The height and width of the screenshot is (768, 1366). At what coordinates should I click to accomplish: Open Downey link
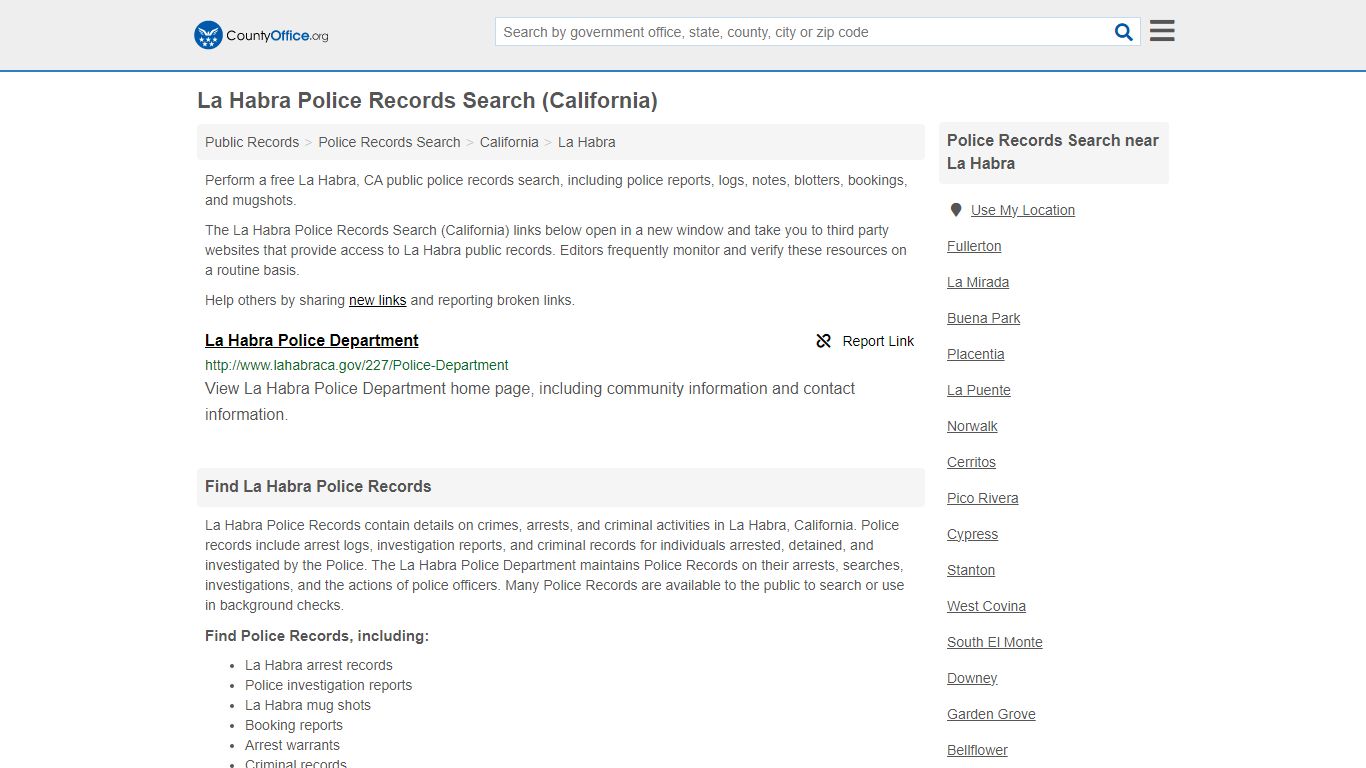(972, 678)
